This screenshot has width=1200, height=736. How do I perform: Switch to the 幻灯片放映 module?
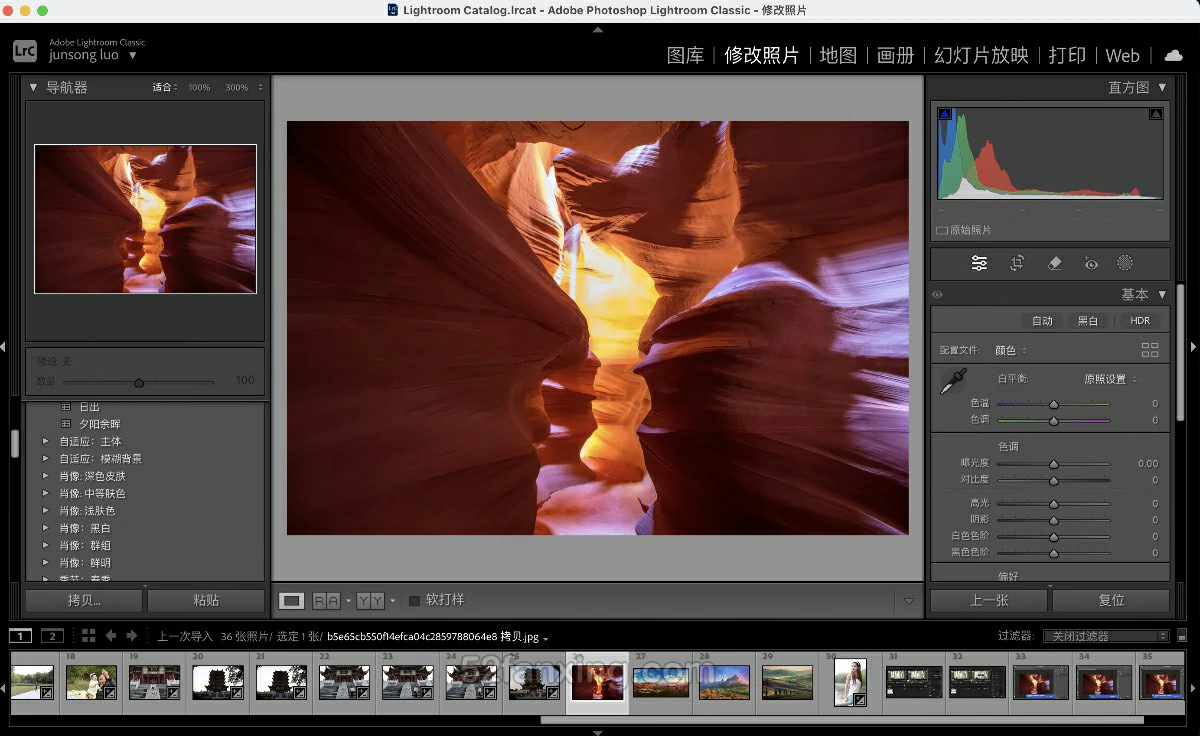click(x=981, y=55)
